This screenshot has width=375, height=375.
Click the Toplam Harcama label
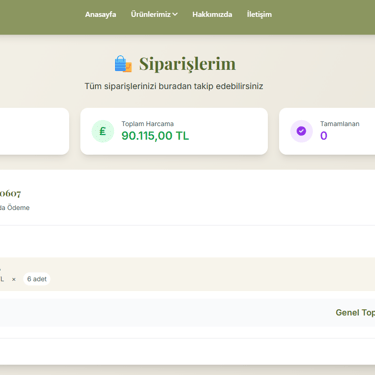pos(147,124)
